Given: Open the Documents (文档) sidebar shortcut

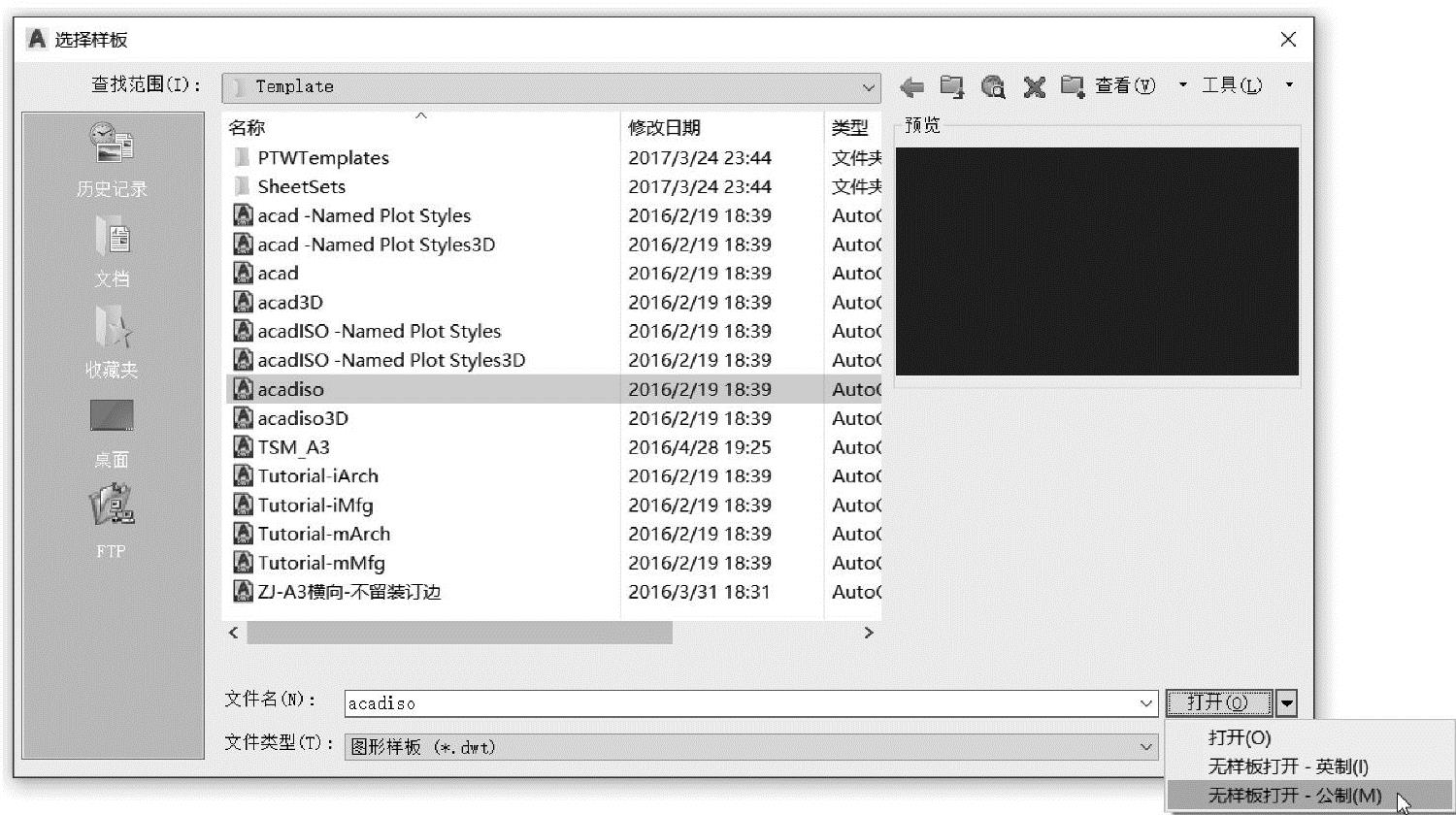Looking at the screenshot, I should (x=112, y=251).
